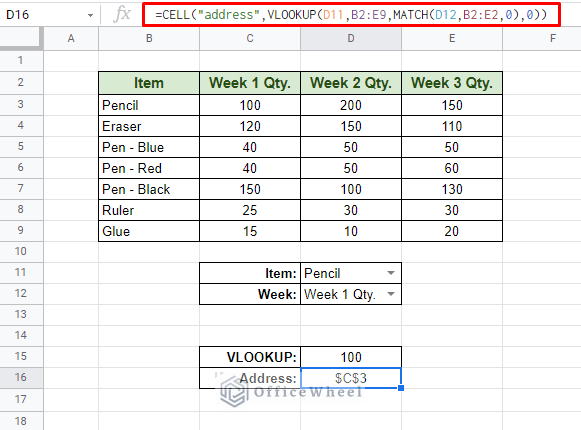Select row 3 header
This screenshot has width=581, height=430.
(x=21, y=105)
